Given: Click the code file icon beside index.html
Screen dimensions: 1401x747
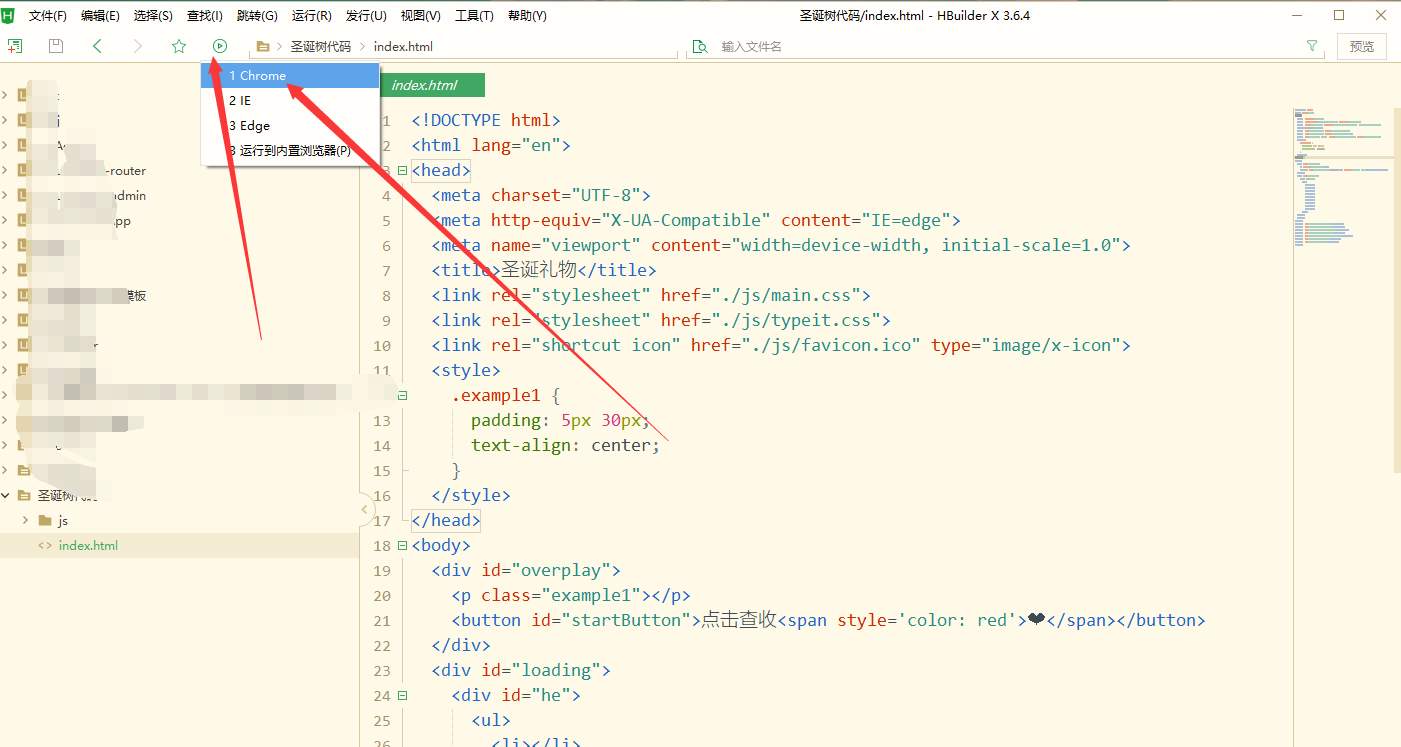Looking at the screenshot, I should click(x=44, y=545).
